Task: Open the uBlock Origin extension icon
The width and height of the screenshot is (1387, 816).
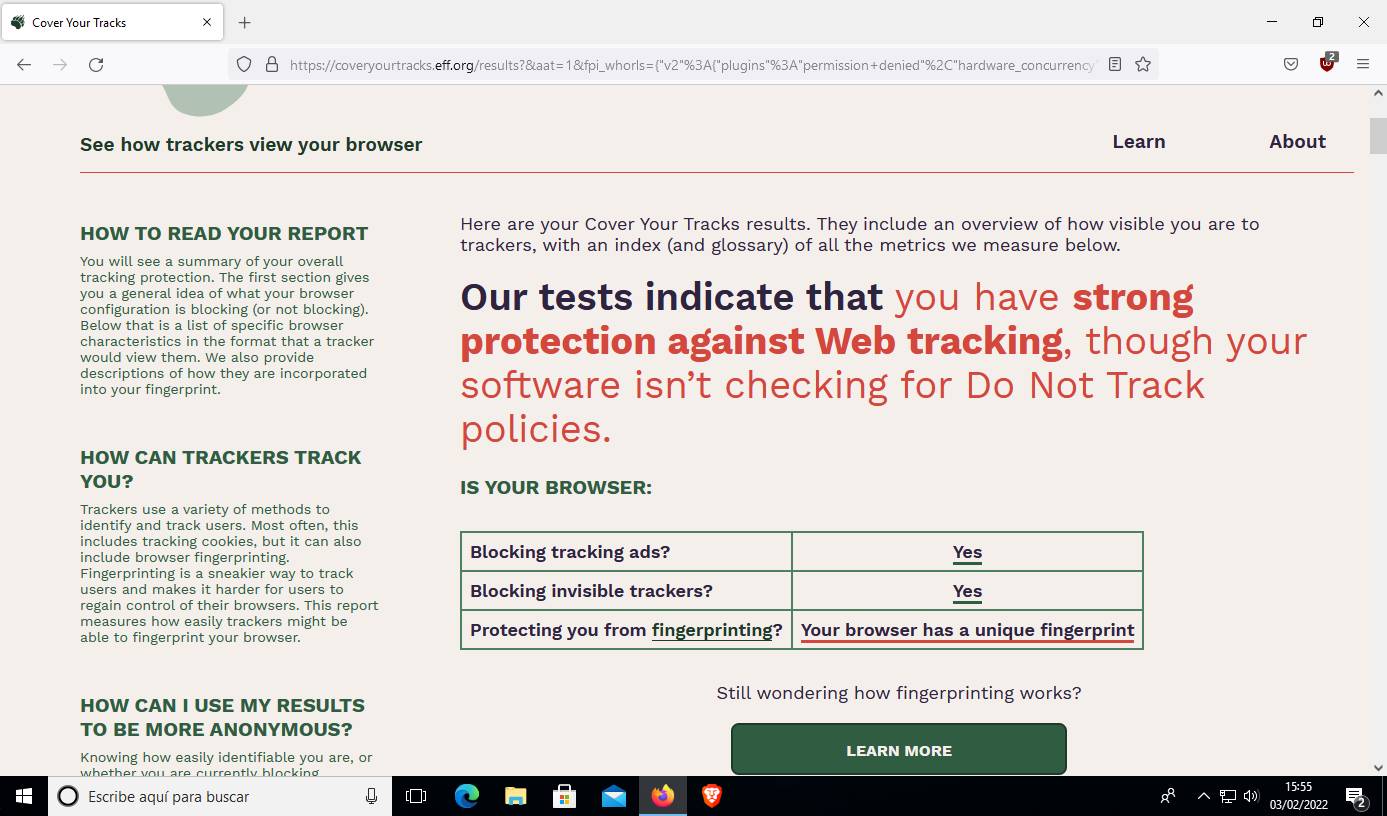Action: tap(1327, 64)
